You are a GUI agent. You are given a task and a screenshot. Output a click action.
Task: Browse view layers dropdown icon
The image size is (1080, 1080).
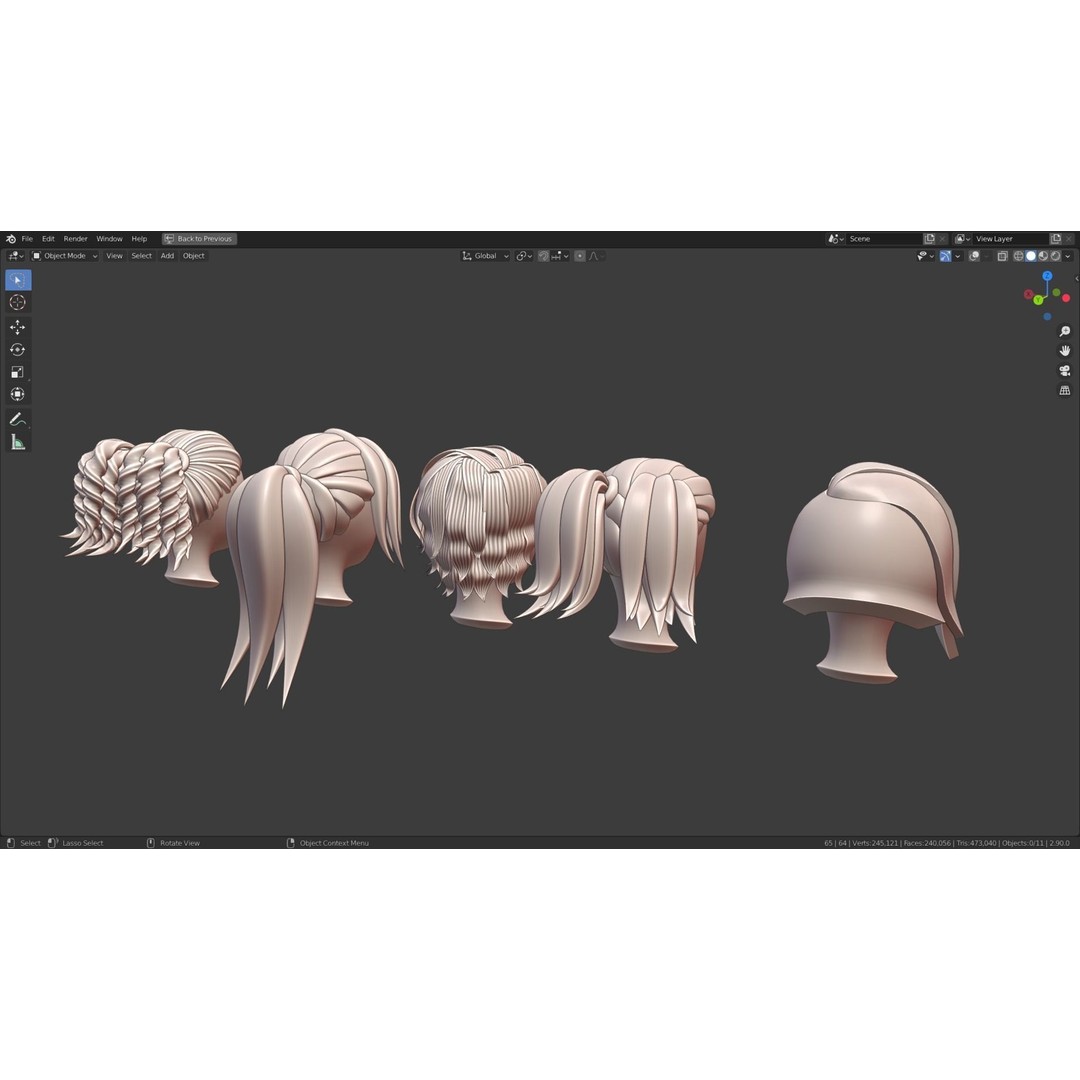coord(962,239)
